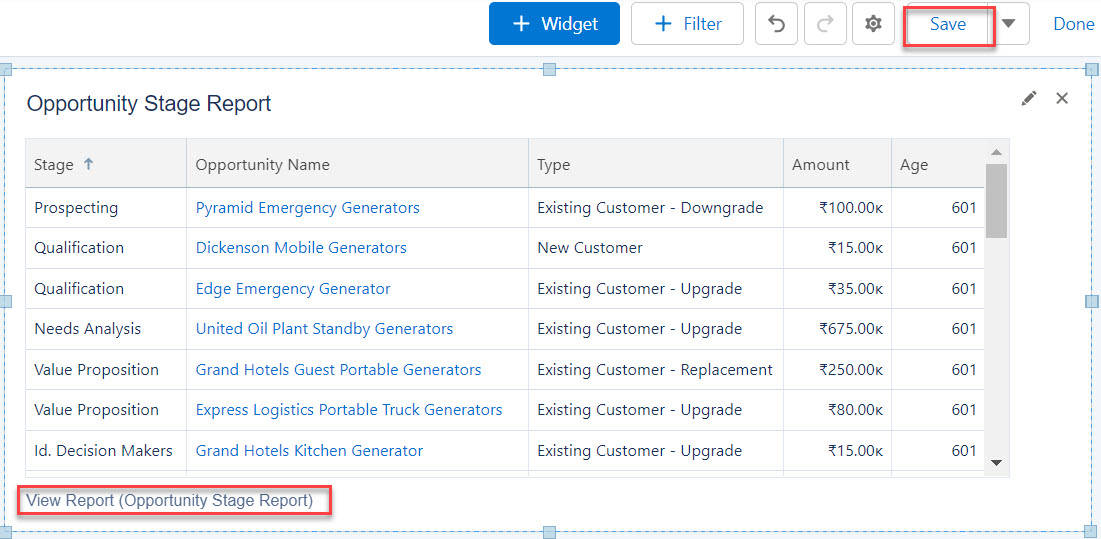
Task: Save the dashboard
Action: pos(948,25)
